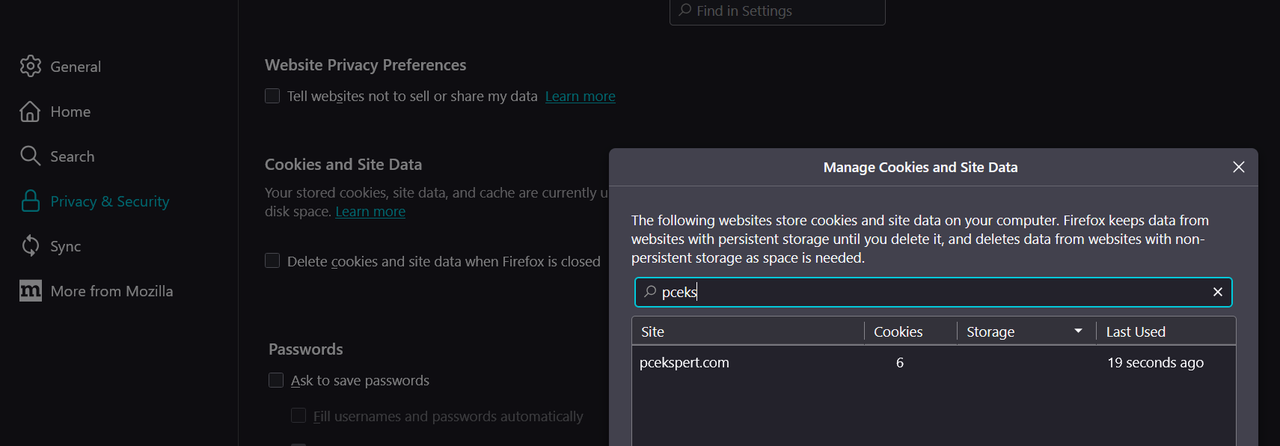Viewport: 1280px width, 446px height.
Task: Open More from Mozilla section
Action: (x=111, y=292)
